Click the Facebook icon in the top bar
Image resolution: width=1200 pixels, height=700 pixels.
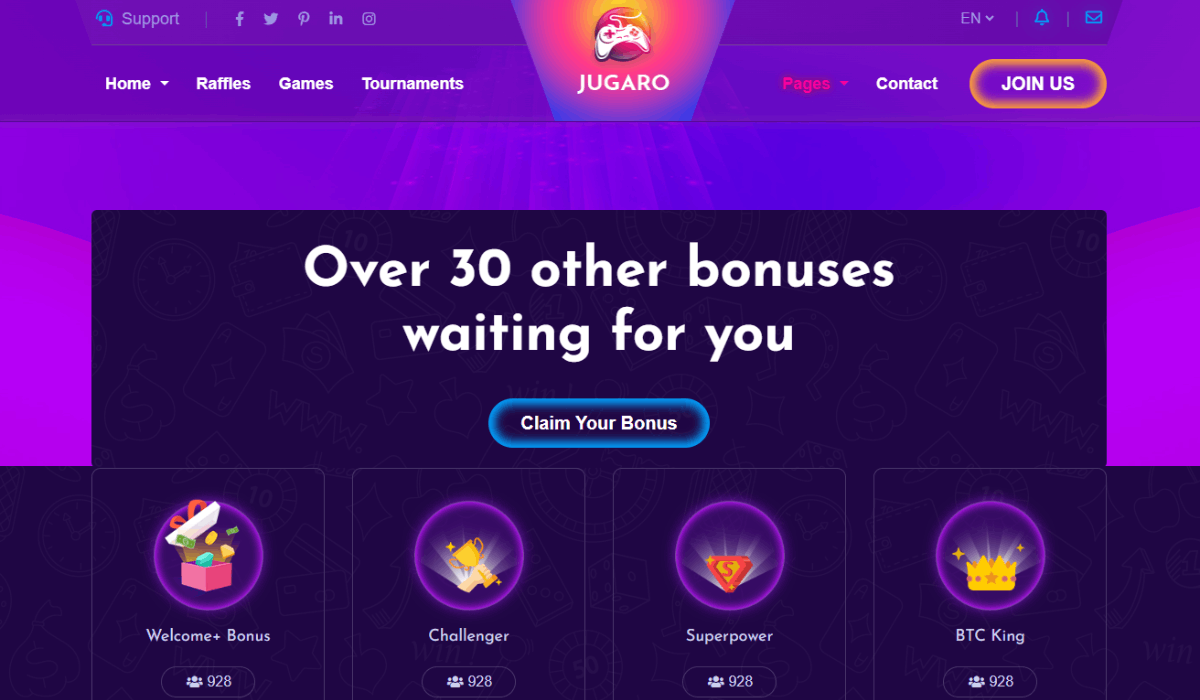(x=239, y=19)
